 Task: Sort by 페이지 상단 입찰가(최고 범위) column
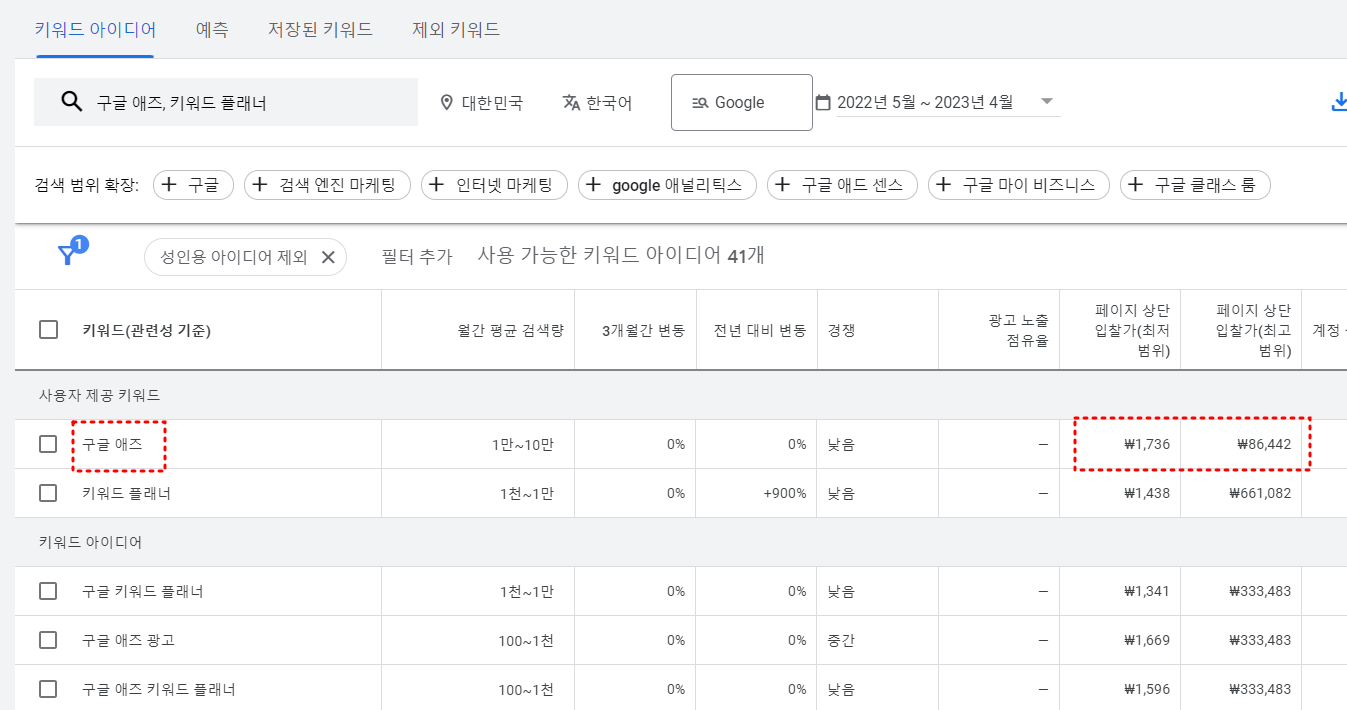tap(1254, 330)
